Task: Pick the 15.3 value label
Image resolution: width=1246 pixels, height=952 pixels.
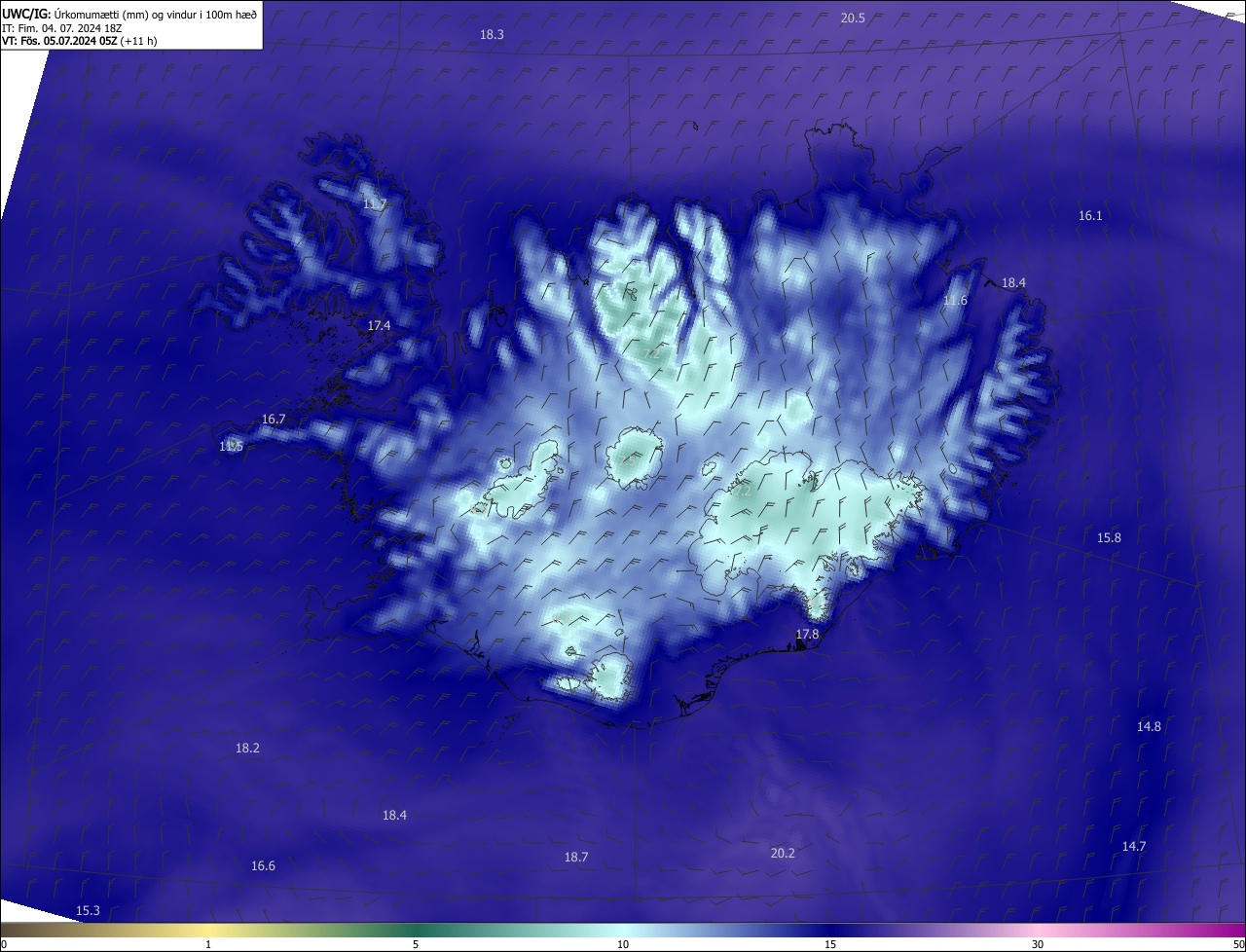Action: point(88,911)
